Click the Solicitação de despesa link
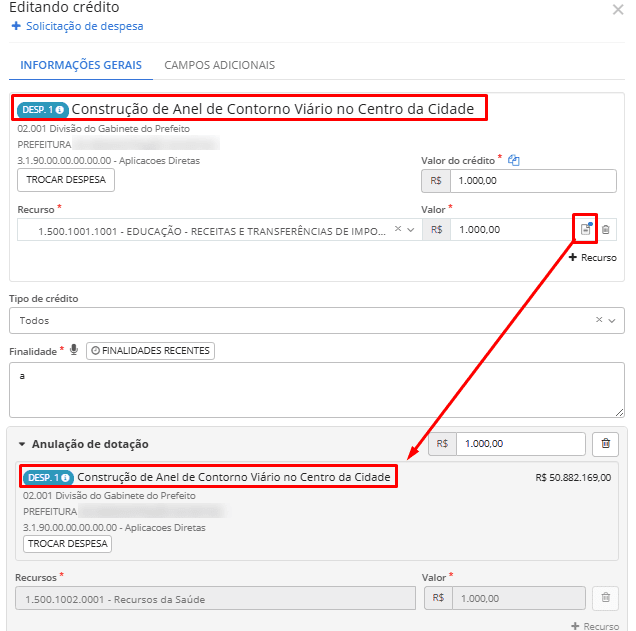This screenshot has height=631, width=636. (77, 26)
